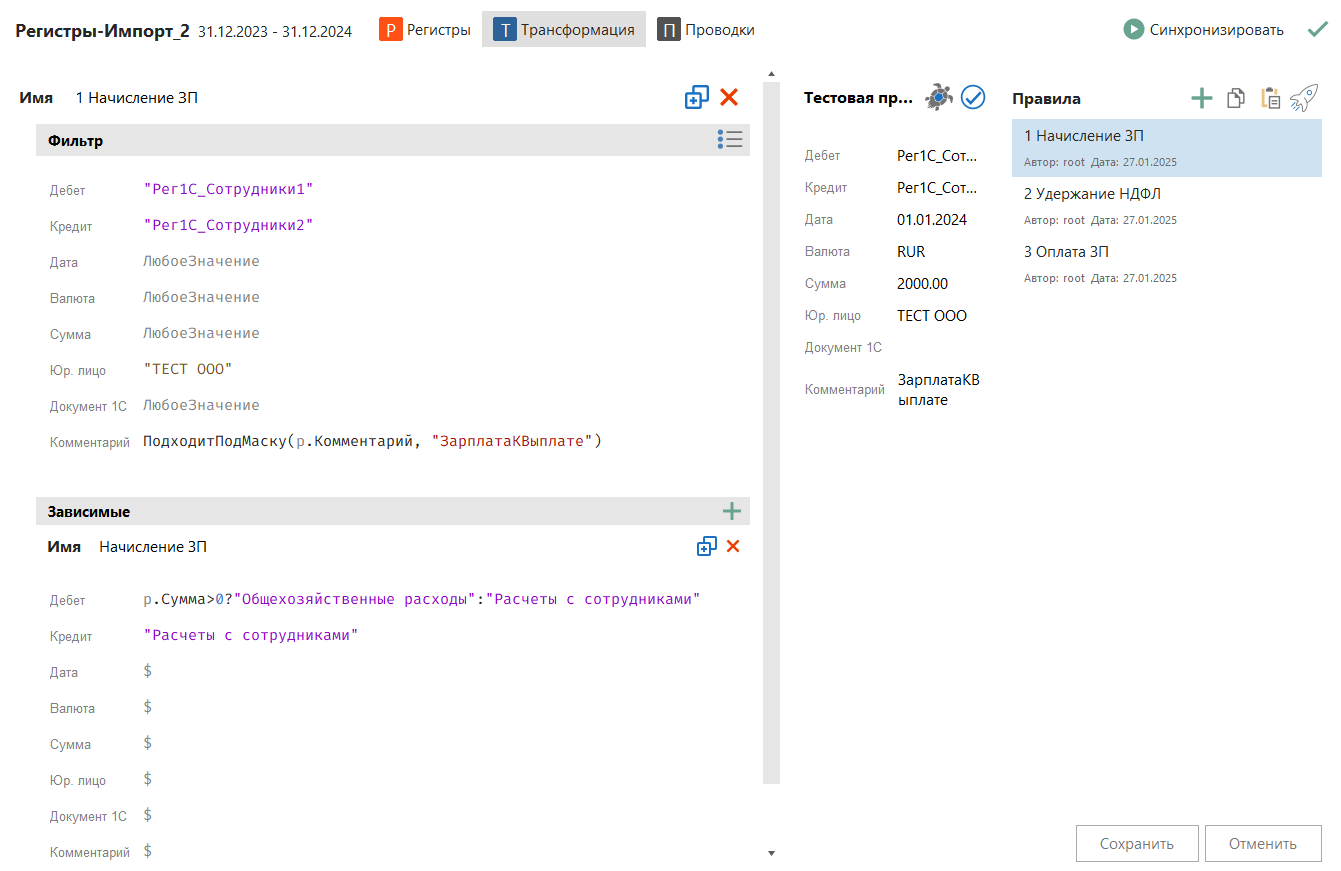
Task: Edit the Юр. лицо filter value "ТЕСТ ООО"
Action: [188, 369]
